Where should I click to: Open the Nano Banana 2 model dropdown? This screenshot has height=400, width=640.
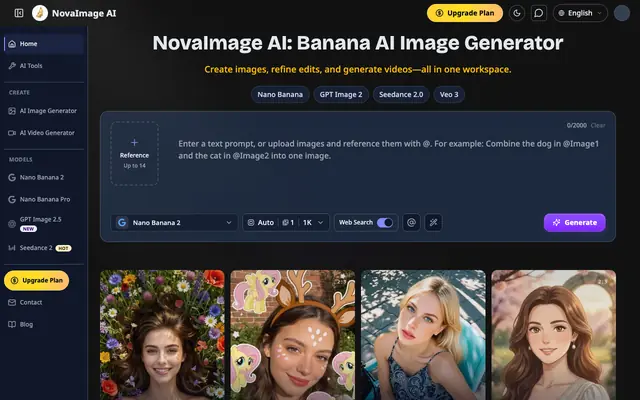[174, 222]
